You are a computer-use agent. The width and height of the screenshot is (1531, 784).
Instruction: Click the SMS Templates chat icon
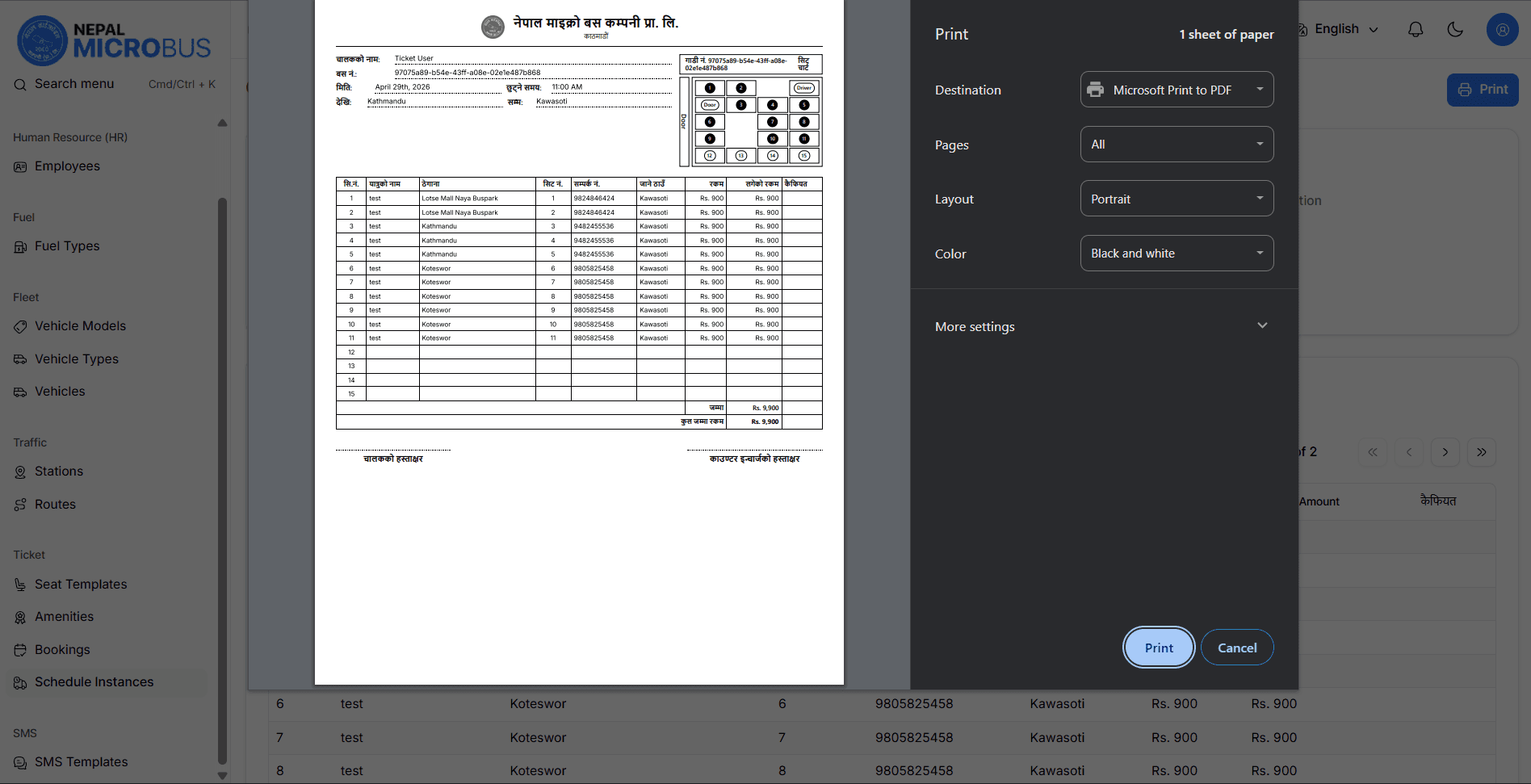[20, 762]
